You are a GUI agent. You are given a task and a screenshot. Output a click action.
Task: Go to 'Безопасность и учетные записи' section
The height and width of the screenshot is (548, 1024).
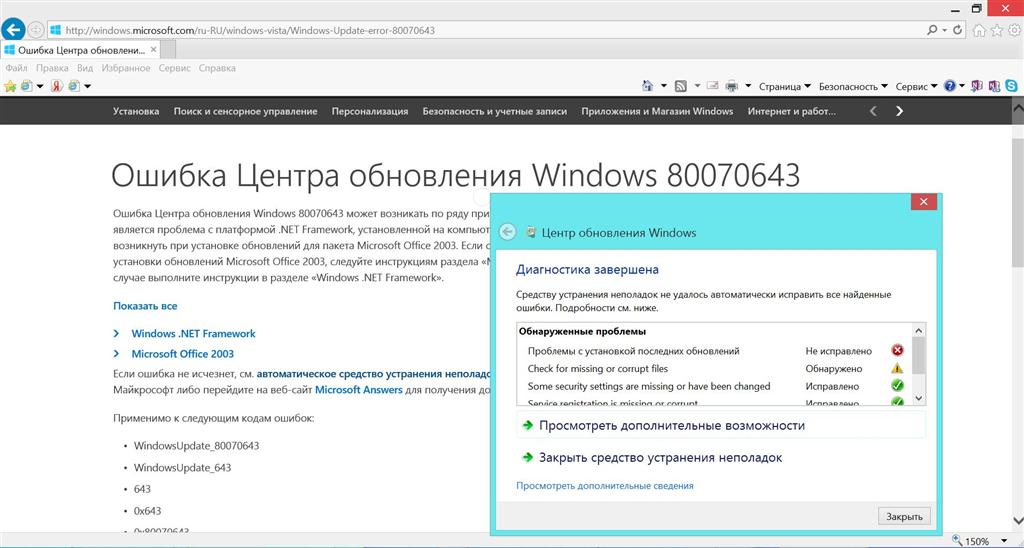pyautogui.click(x=494, y=111)
